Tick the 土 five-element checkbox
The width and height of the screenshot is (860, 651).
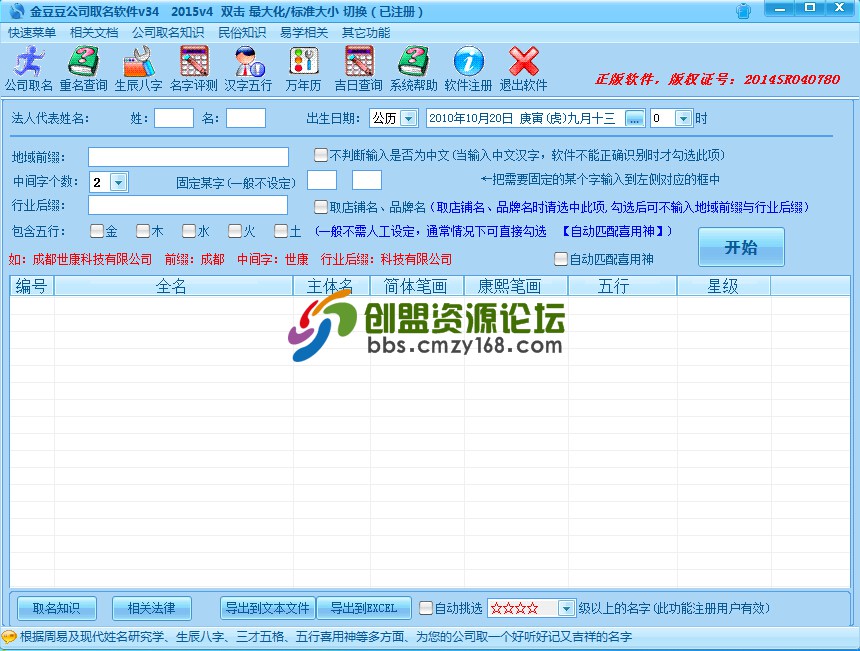coord(281,231)
